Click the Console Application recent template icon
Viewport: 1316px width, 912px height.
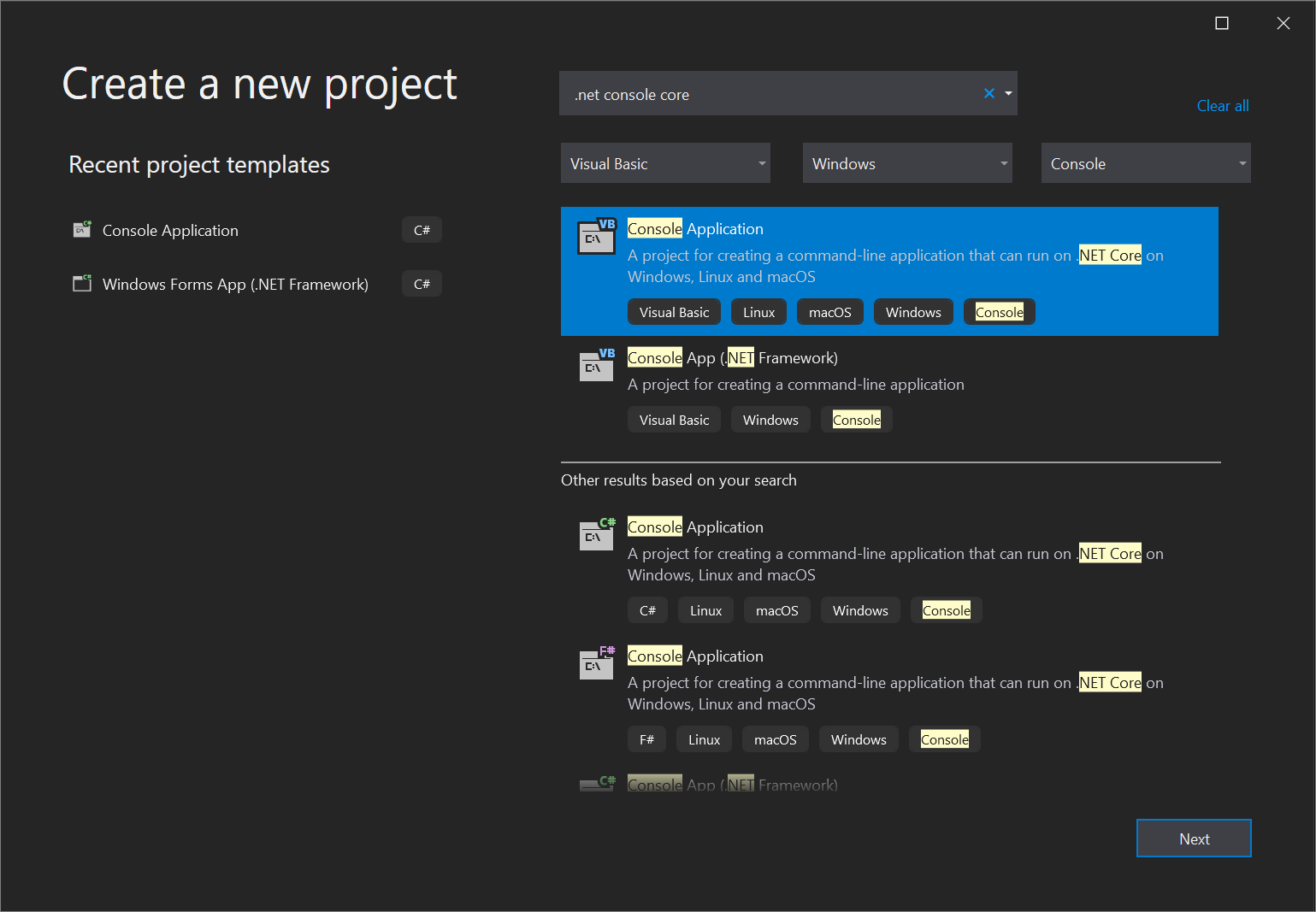[81, 228]
